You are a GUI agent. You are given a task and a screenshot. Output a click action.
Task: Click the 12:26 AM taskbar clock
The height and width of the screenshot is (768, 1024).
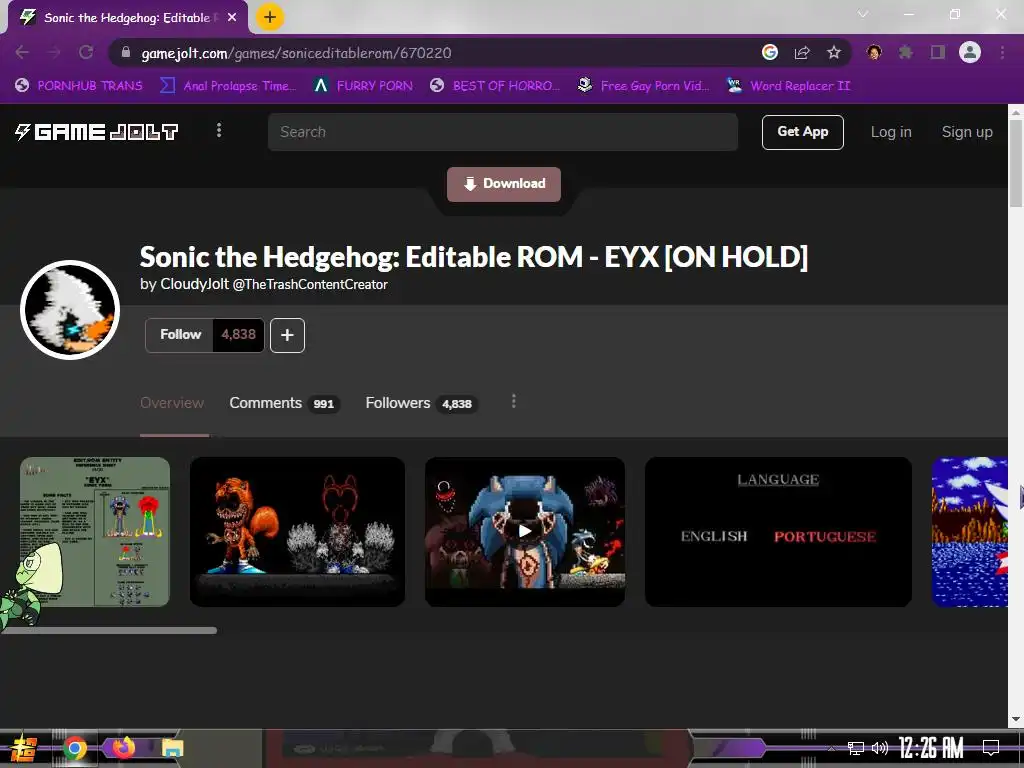pyautogui.click(x=931, y=748)
